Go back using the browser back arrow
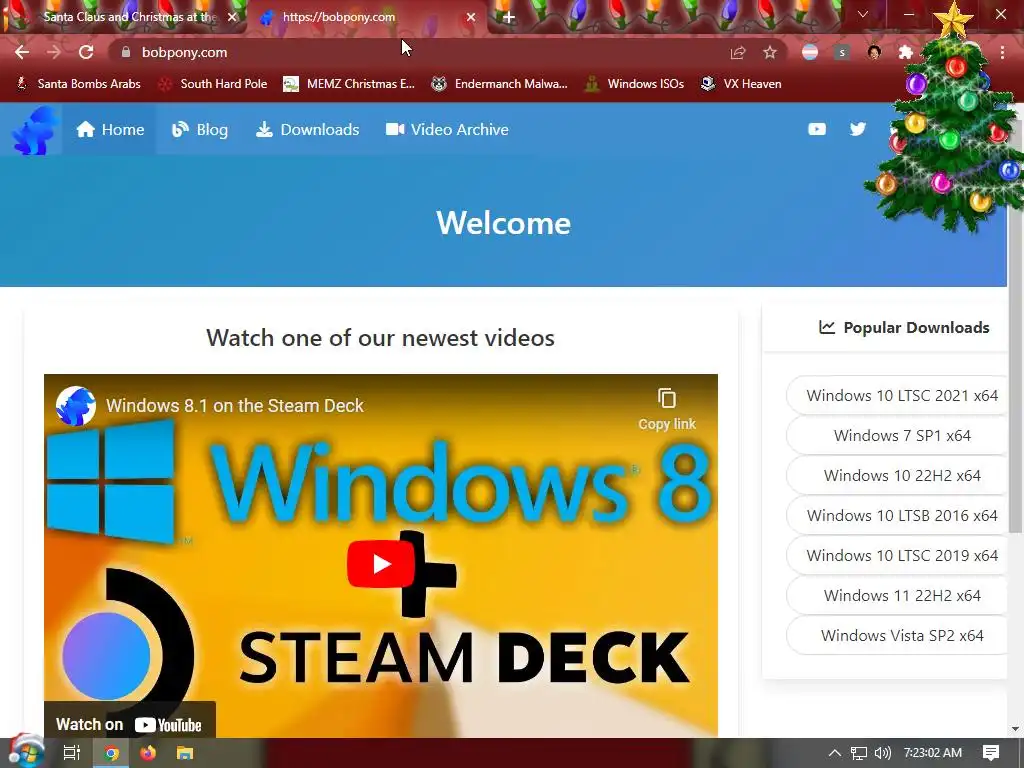Image resolution: width=1024 pixels, height=768 pixels. click(x=22, y=52)
